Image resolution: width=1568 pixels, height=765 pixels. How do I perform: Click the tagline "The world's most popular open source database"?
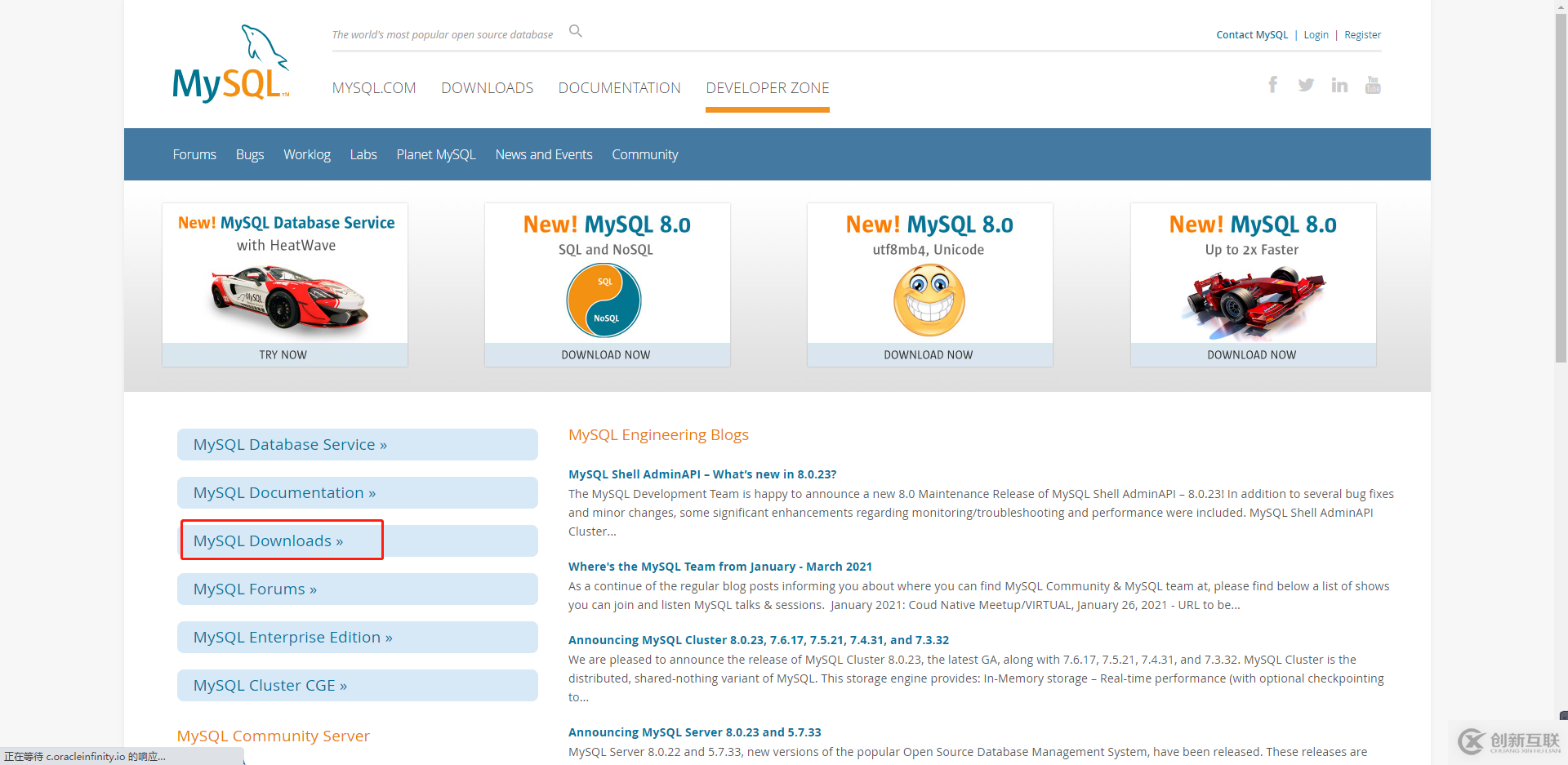(443, 35)
